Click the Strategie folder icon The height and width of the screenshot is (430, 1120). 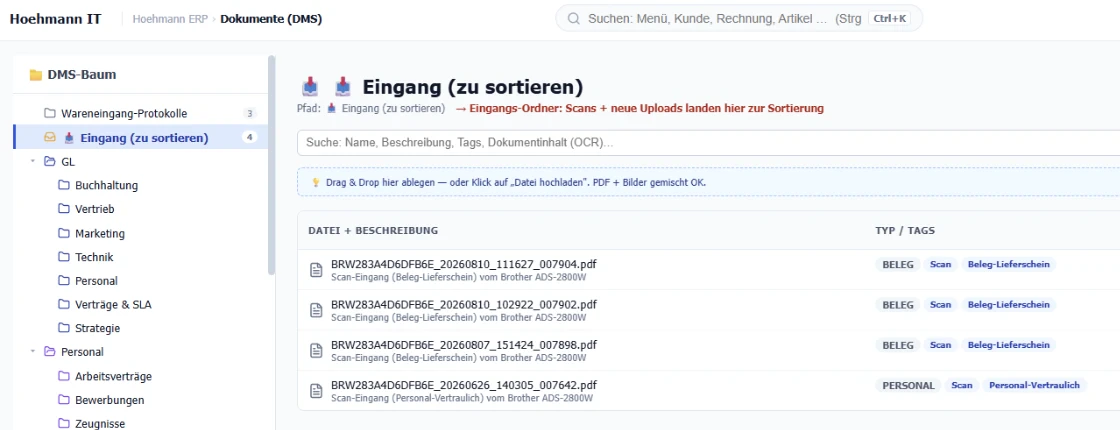click(x=64, y=328)
